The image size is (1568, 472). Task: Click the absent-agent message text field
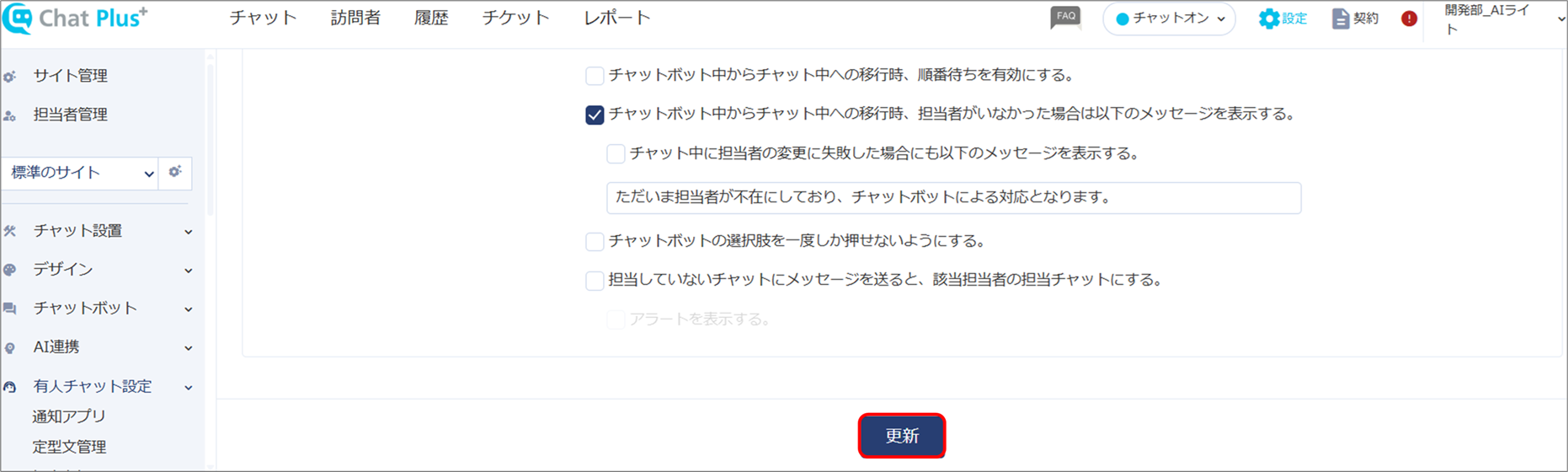point(953,197)
